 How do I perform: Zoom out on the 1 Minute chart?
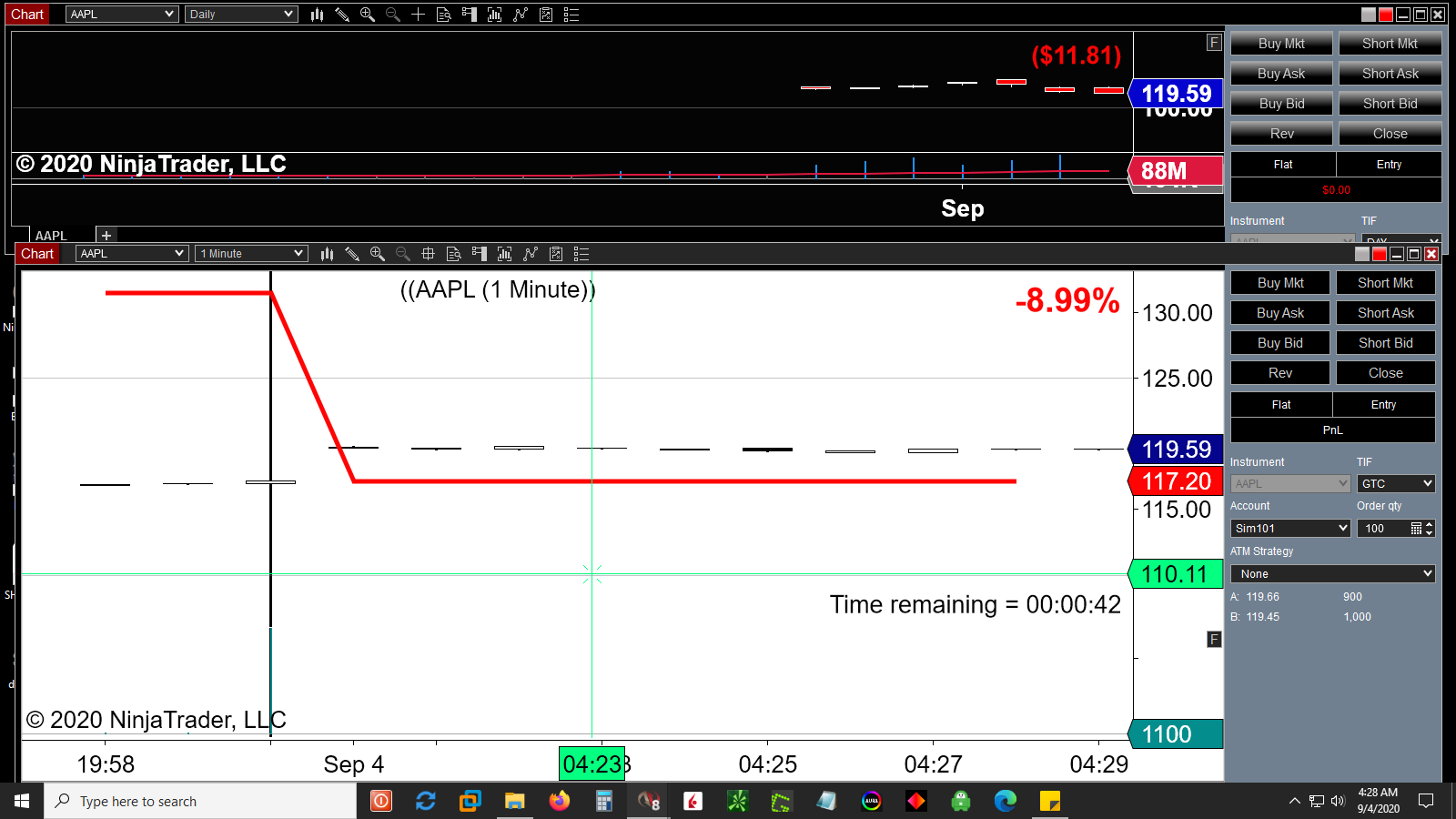point(403,254)
